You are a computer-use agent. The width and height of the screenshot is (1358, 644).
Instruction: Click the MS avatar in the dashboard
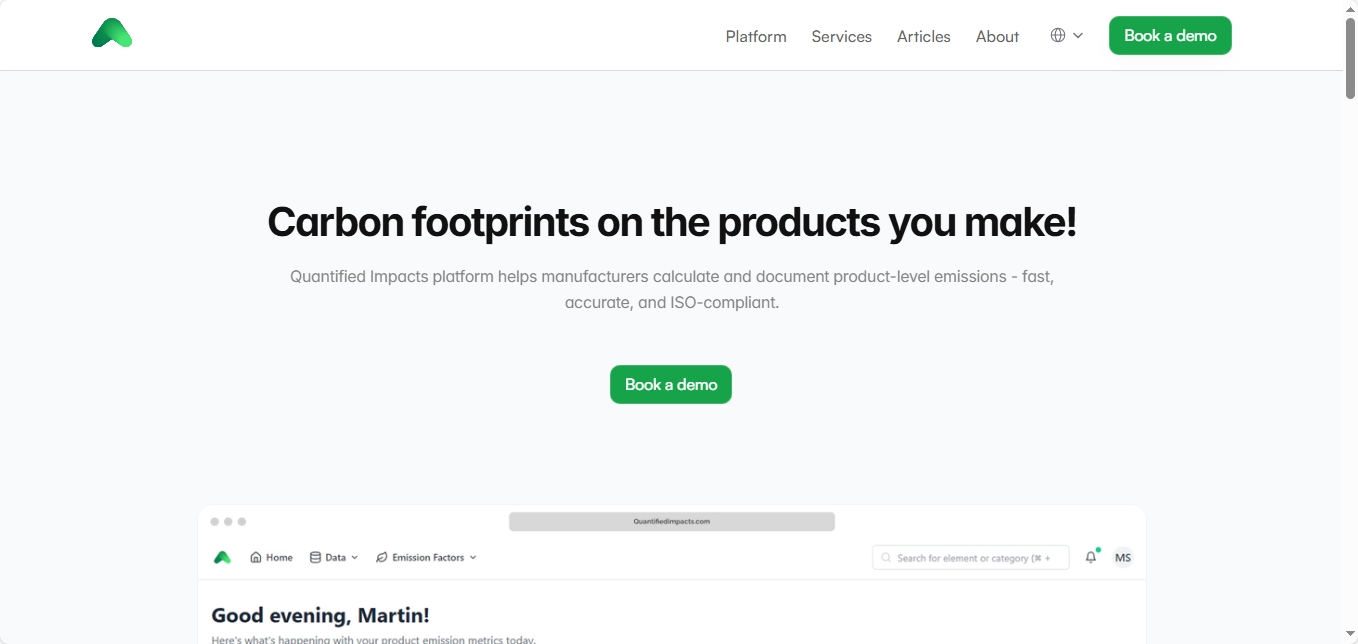(1122, 557)
